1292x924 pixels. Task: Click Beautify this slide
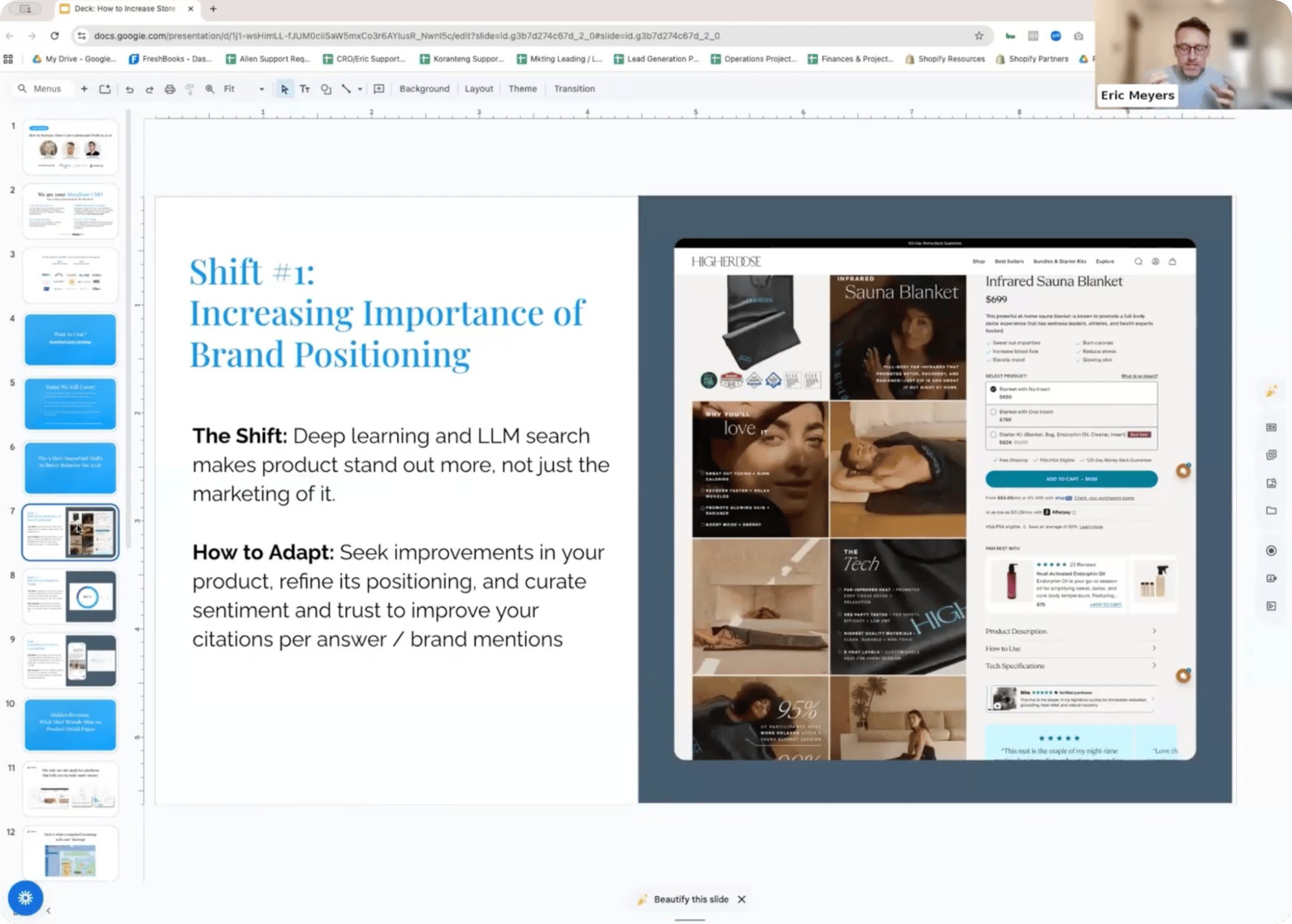[x=690, y=899]
